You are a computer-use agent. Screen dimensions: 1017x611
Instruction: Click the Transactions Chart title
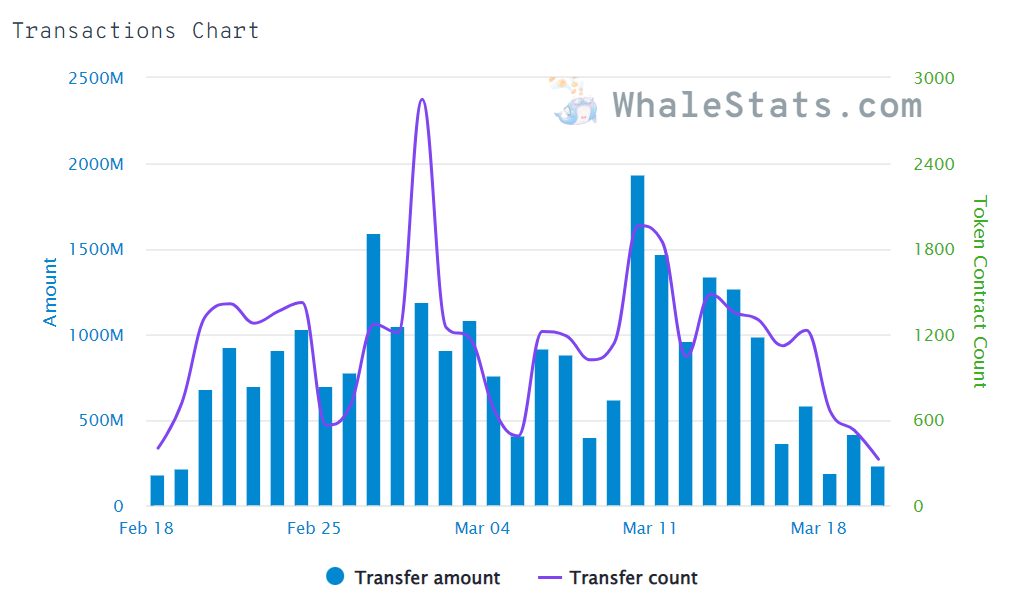pos(135,31)
